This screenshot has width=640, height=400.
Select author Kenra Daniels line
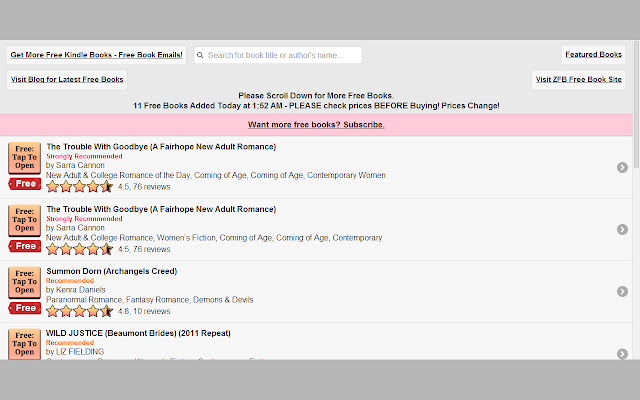coord(76,290)
